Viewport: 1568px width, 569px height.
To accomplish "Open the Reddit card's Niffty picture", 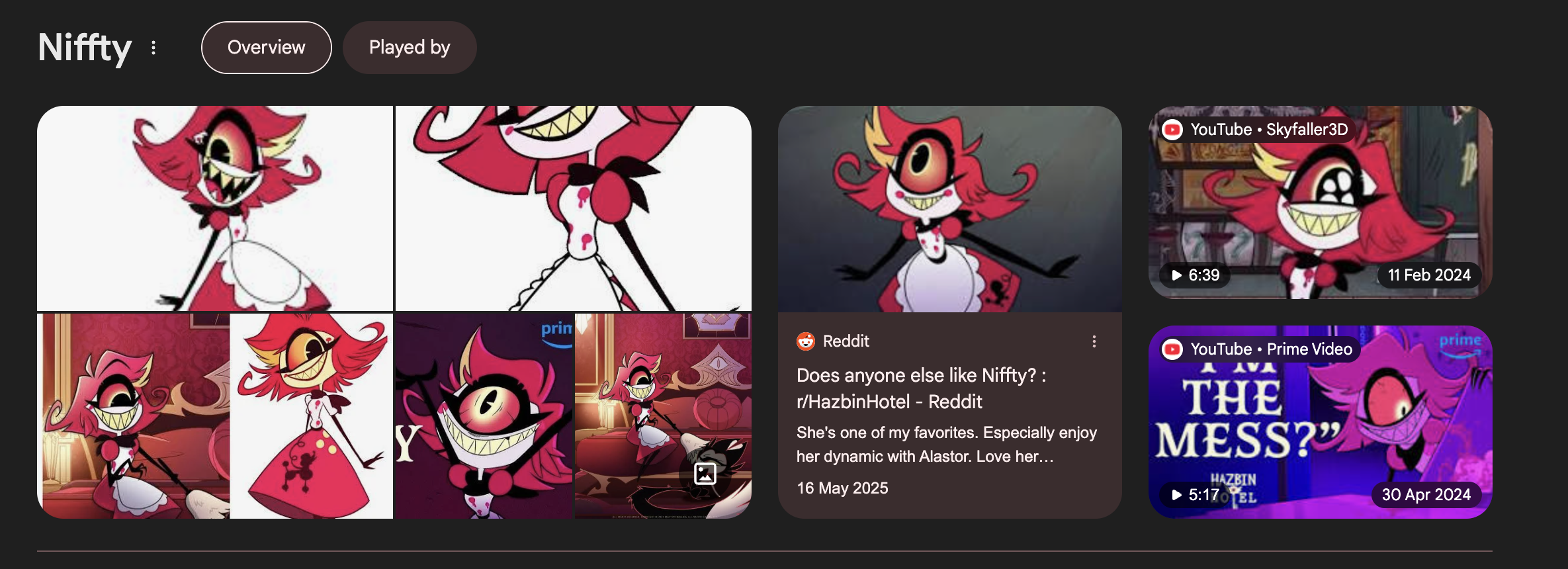I will [x=950, y=209].
